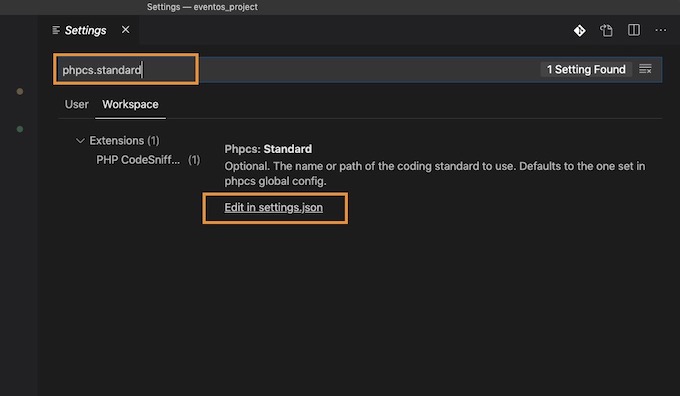Select the Workspace settings tab

click(x=130, y=105)
